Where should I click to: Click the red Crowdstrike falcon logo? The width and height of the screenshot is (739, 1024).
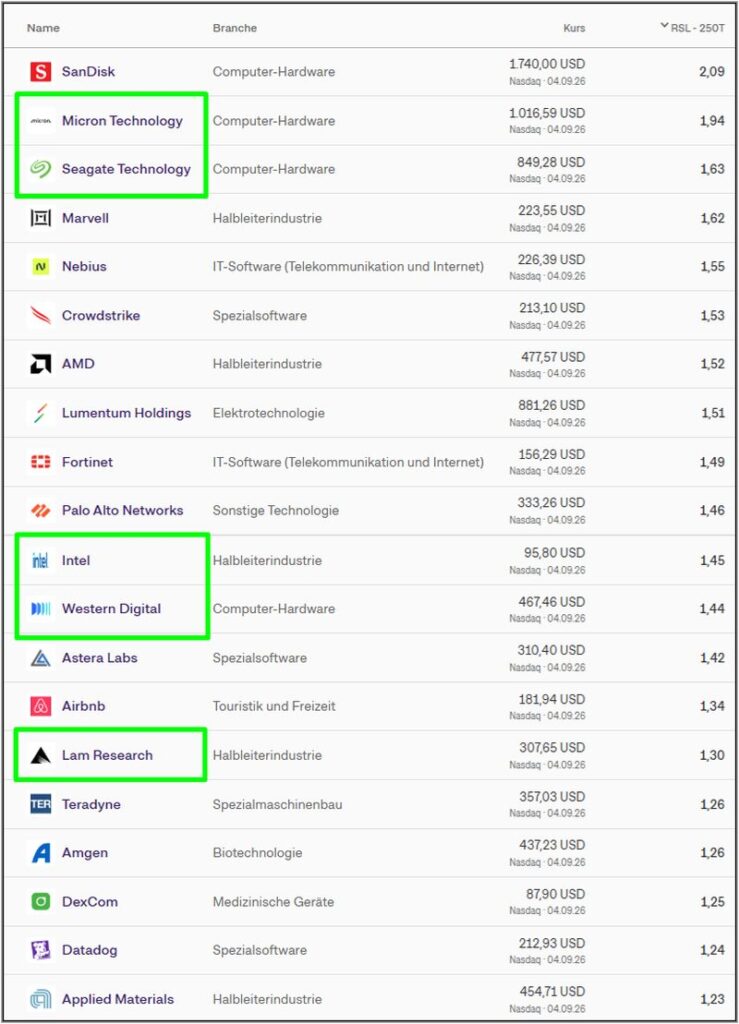pos(40,315)
